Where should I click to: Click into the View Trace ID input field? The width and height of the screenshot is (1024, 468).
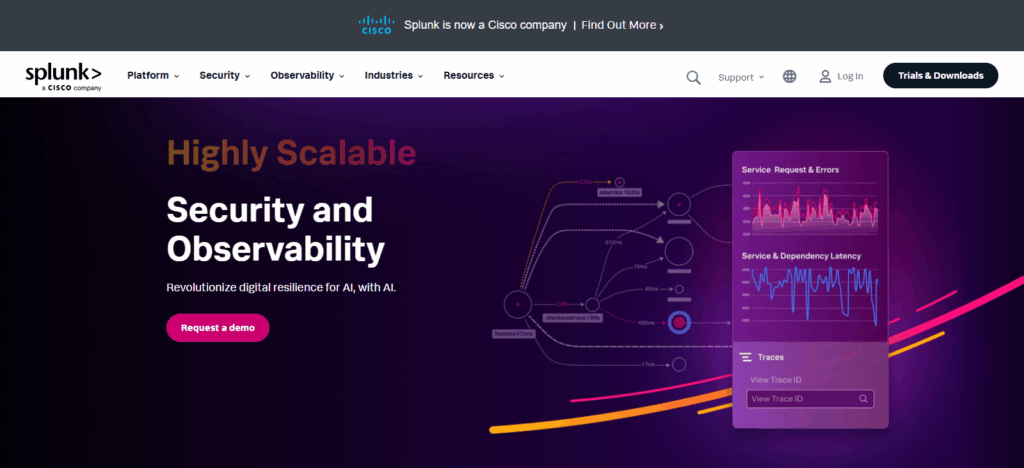point(800,399)
